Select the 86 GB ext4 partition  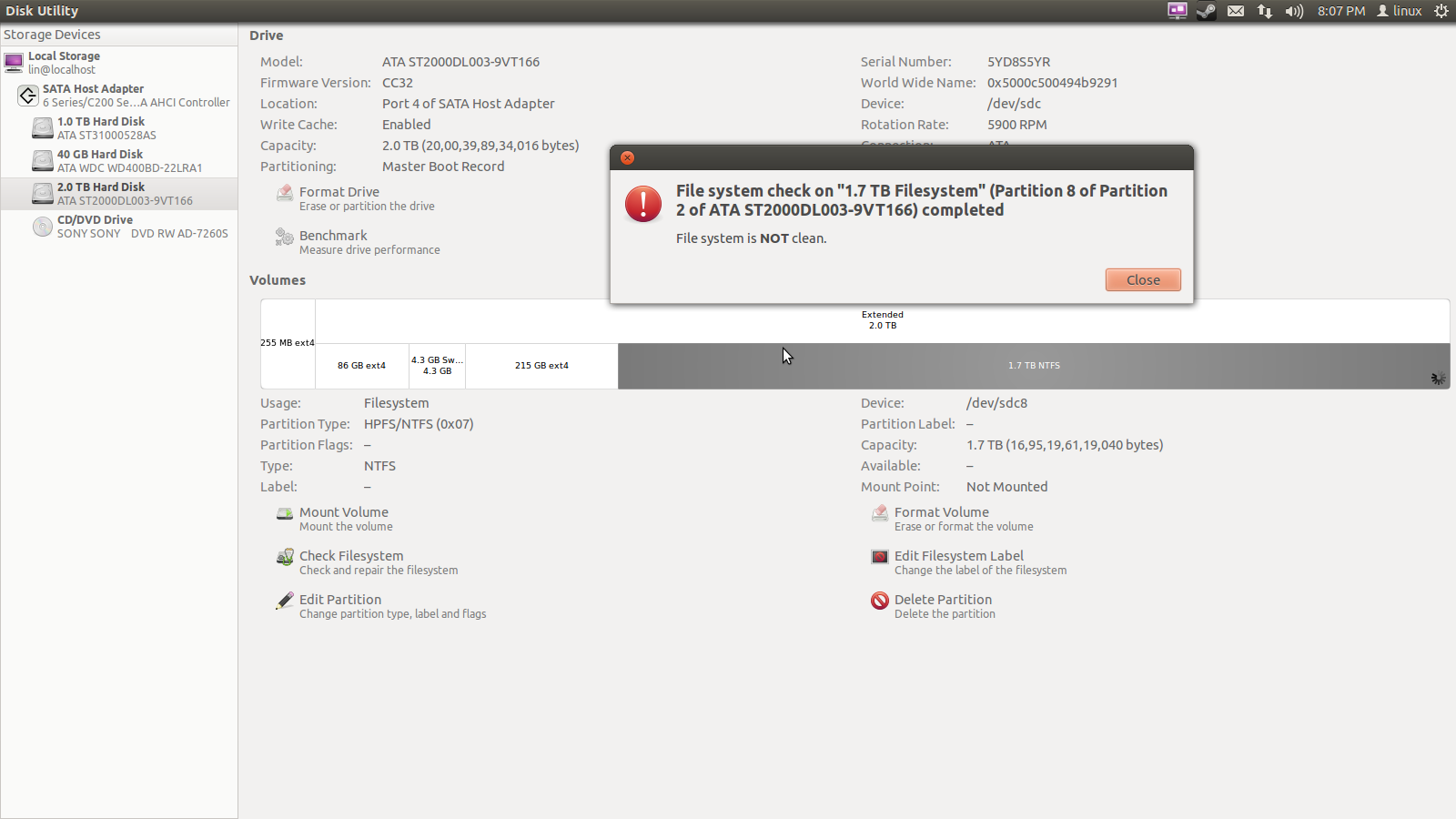click(x=361, y=366)
